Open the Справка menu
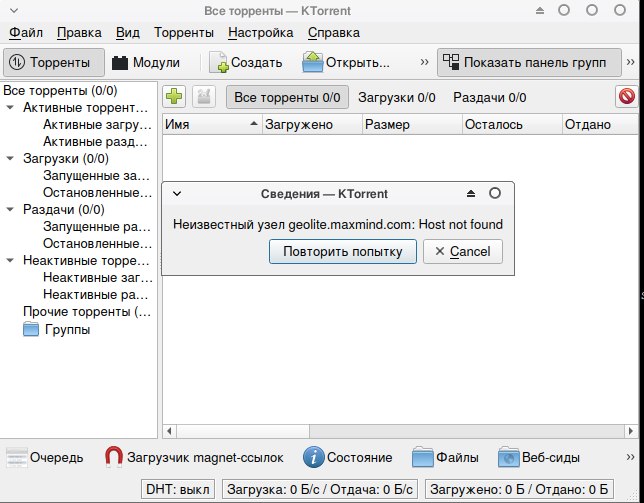 334,32
